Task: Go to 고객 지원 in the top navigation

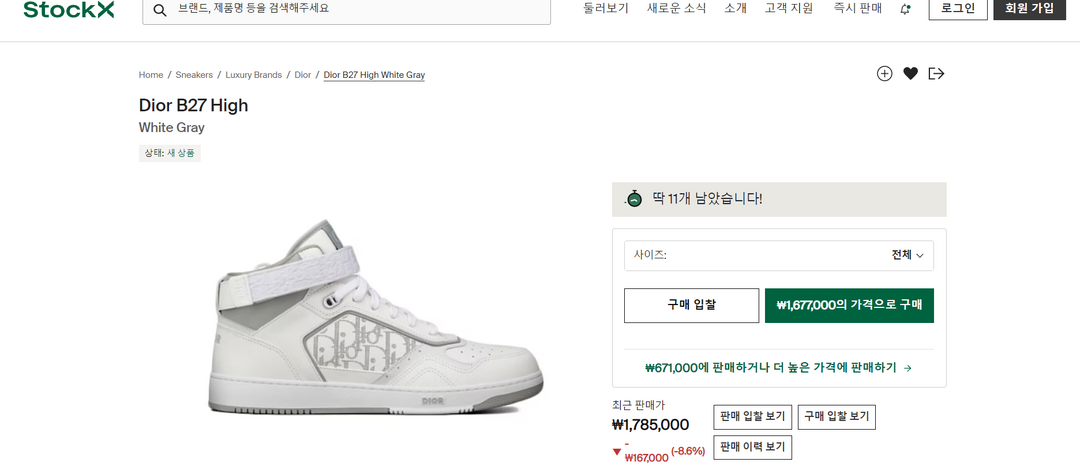Action: (789, 8)
